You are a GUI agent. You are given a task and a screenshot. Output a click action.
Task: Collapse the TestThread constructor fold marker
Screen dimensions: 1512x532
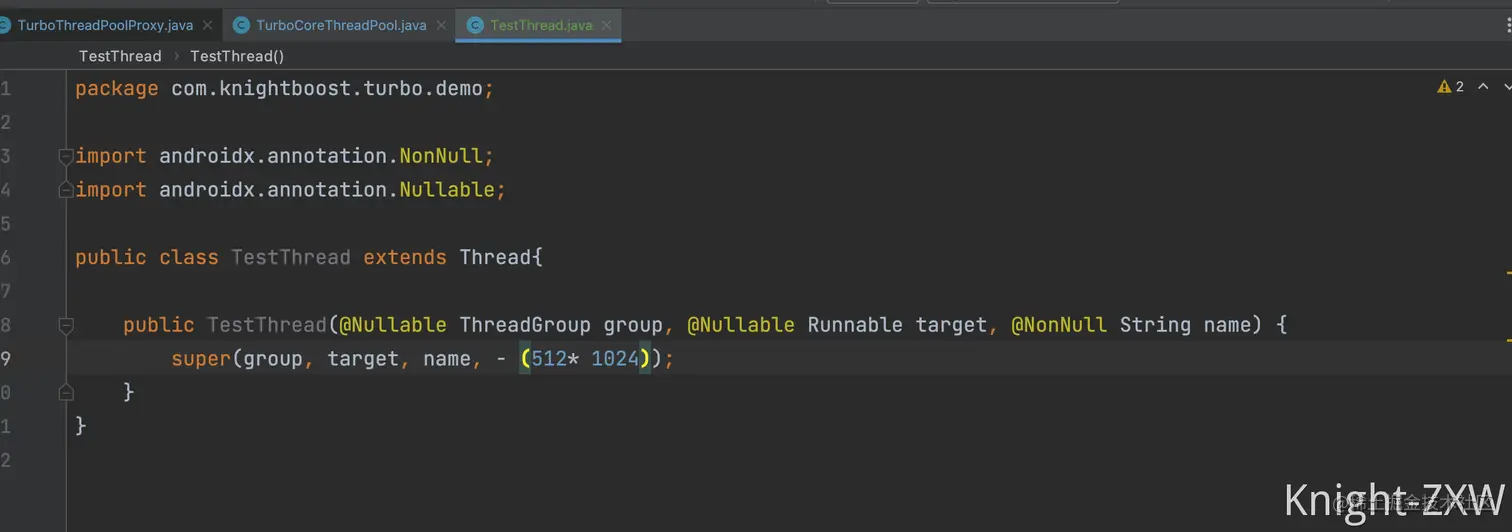click(65, 325)
